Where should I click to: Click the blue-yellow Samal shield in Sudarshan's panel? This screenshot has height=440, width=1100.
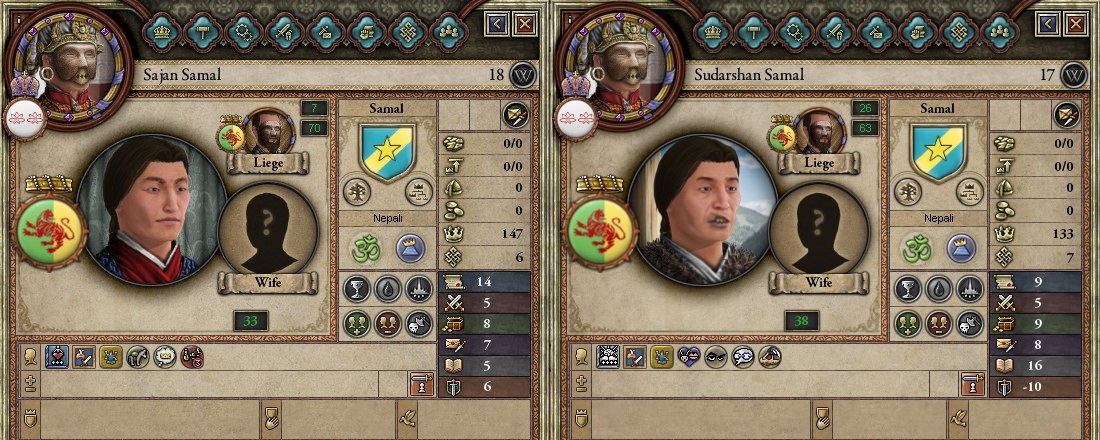point(938,152)
